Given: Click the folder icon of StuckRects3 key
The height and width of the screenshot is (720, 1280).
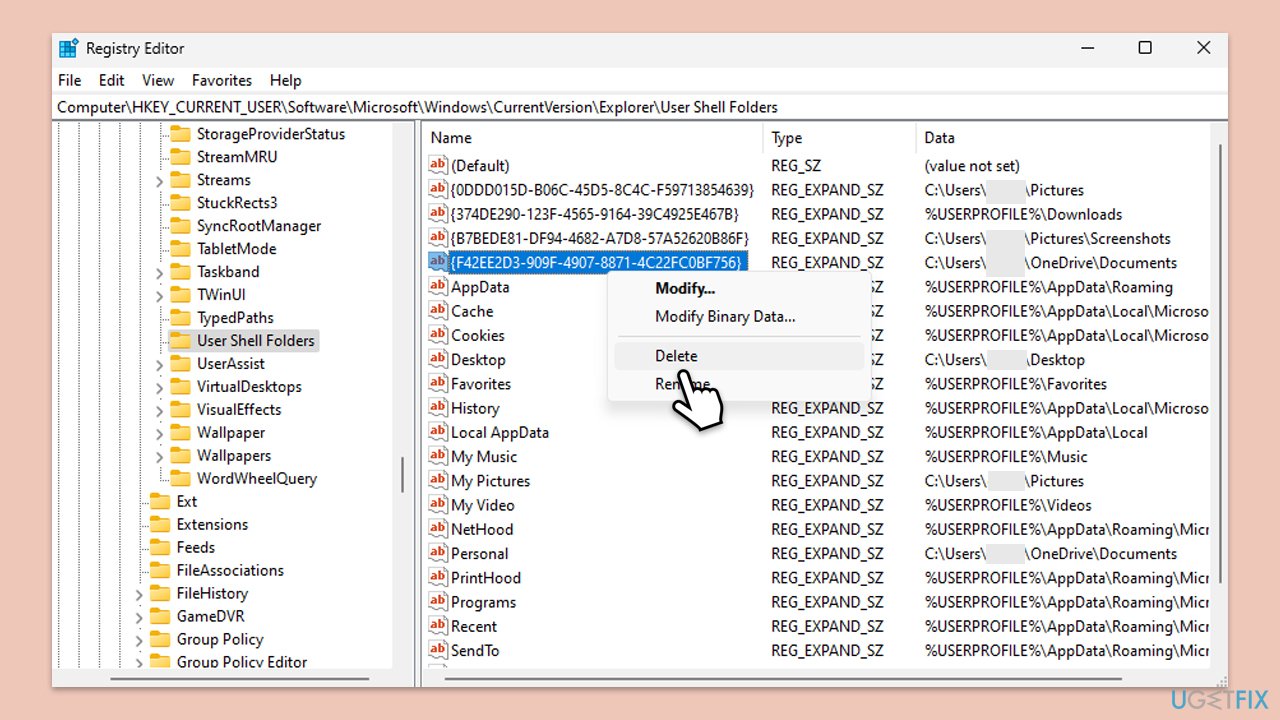Looking at the screenshot, I should (x=180, y=202).
